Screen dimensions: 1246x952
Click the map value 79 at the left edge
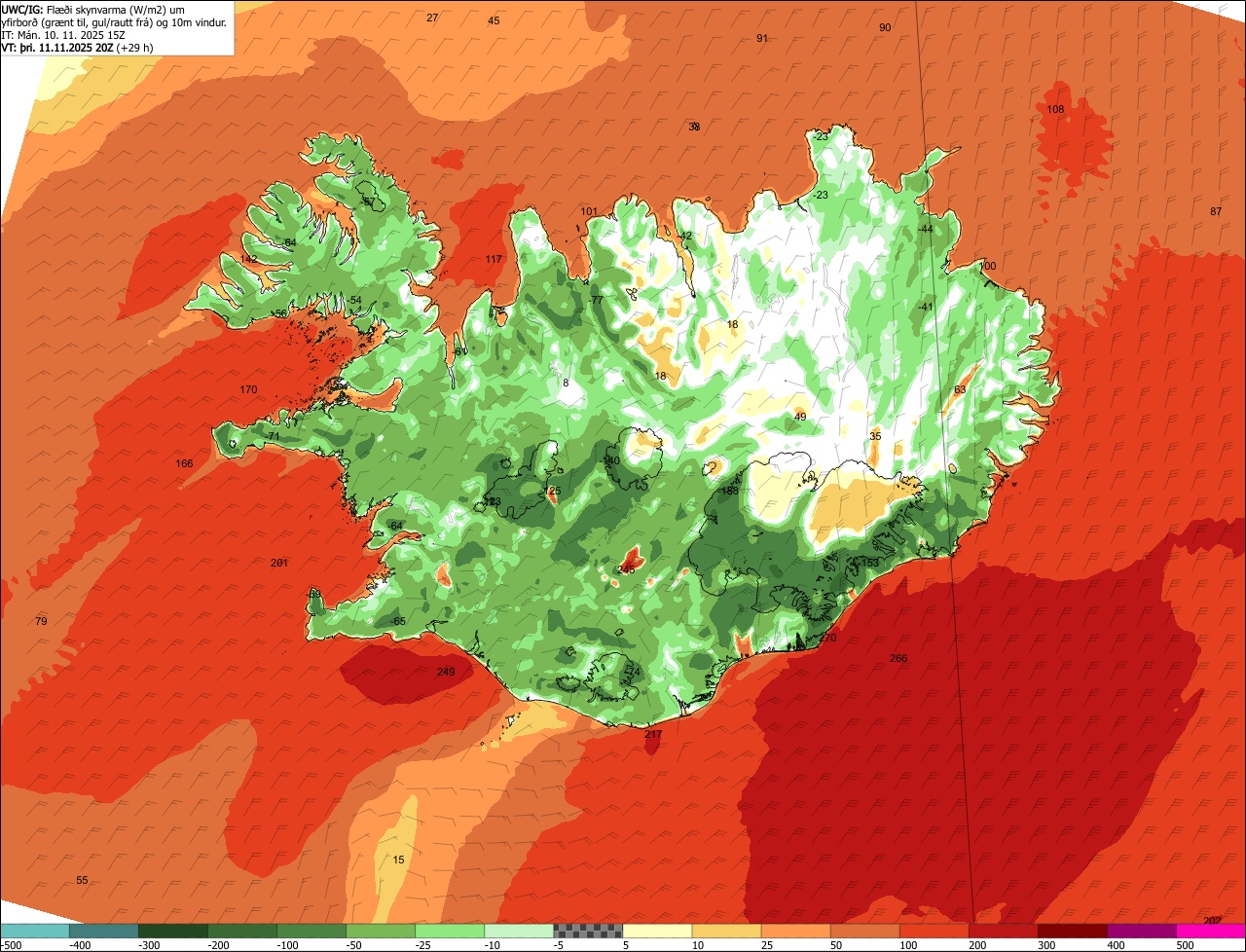pos(41,621)
